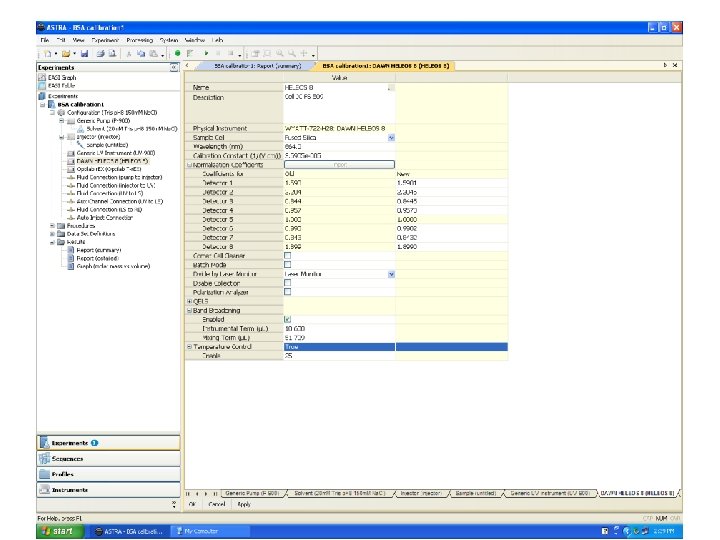
Task: Click the green Run experiment button
Action: point(177,52)
